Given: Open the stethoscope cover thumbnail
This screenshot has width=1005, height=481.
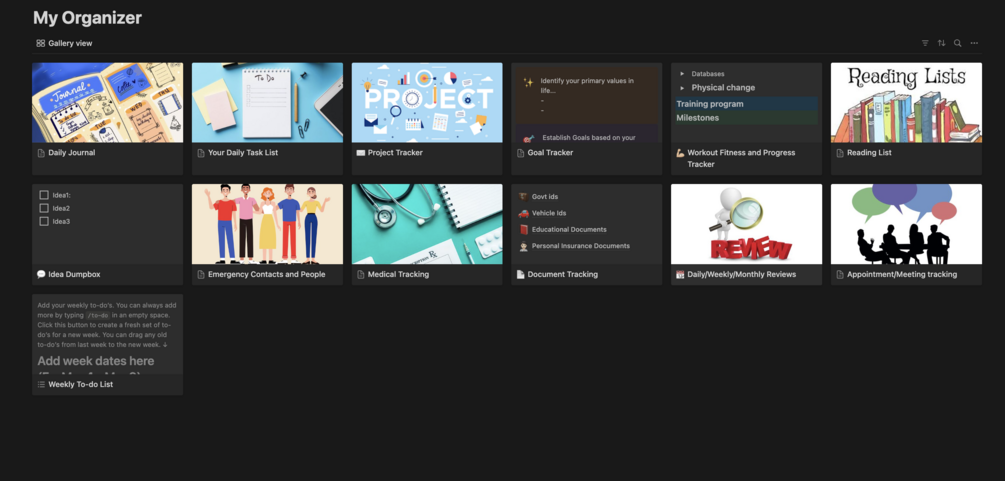Looking at the screenshot, I should click(x=427, y=224).
